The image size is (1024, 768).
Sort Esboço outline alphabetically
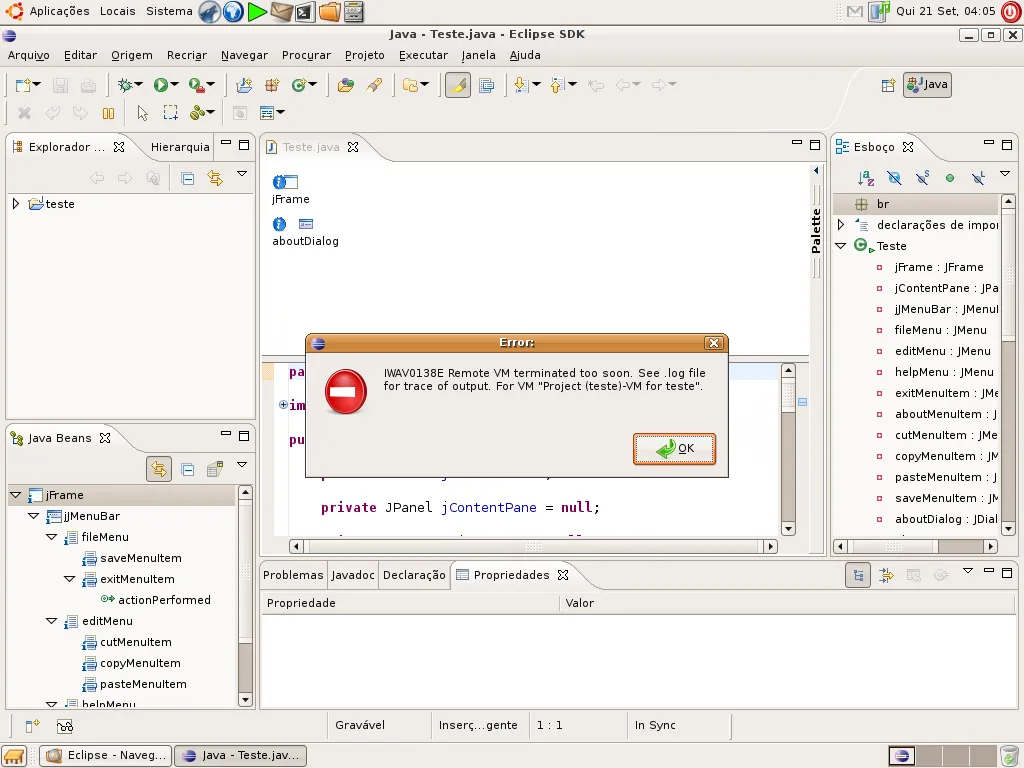[866, 178]
